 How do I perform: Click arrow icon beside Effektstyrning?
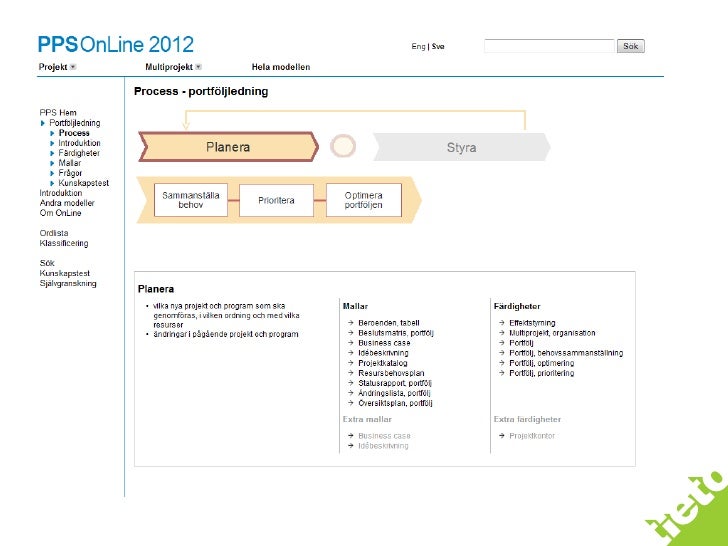[x=501, y=323]
